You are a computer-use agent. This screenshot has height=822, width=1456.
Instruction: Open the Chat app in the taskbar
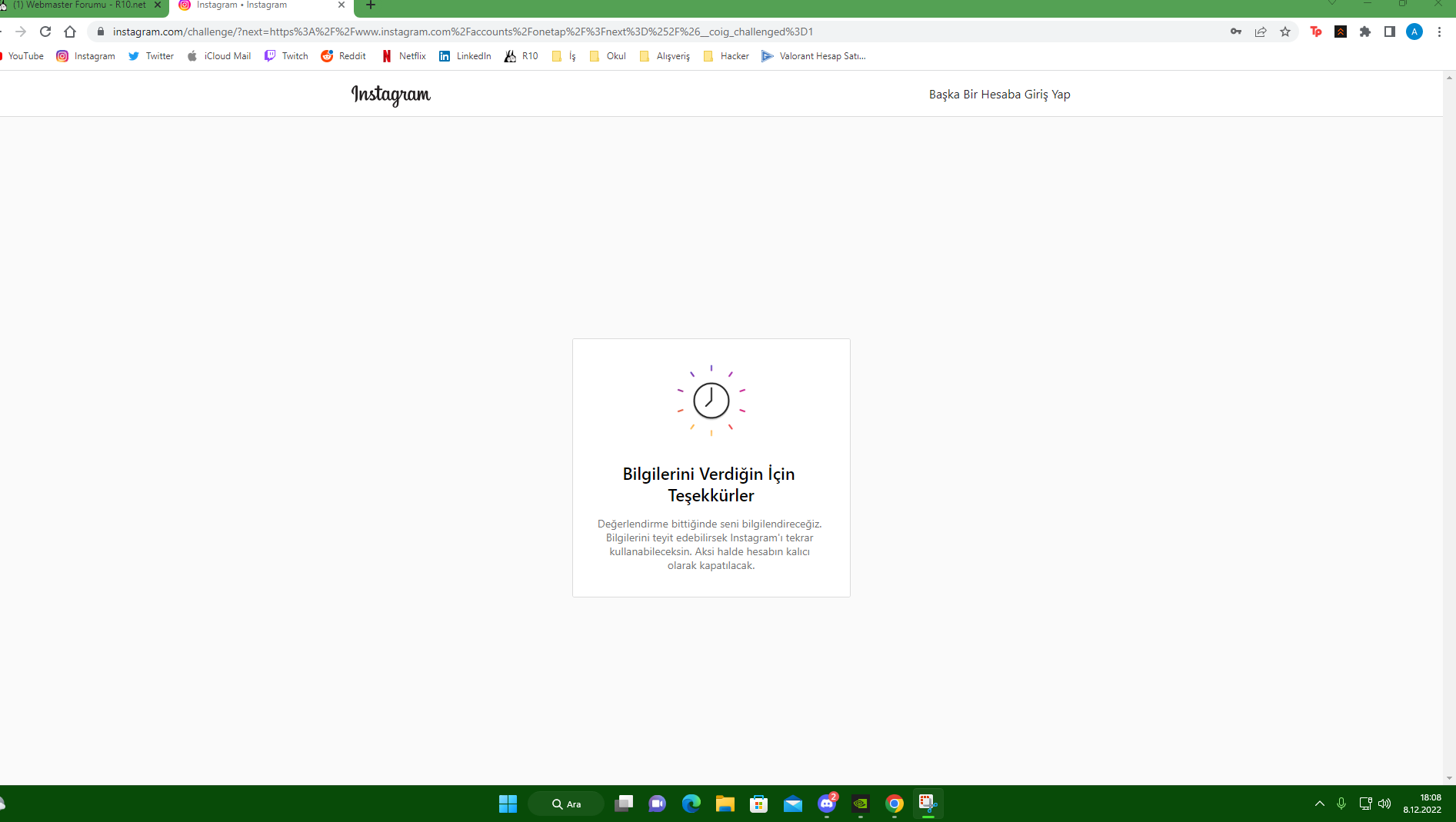pos(658,804)
